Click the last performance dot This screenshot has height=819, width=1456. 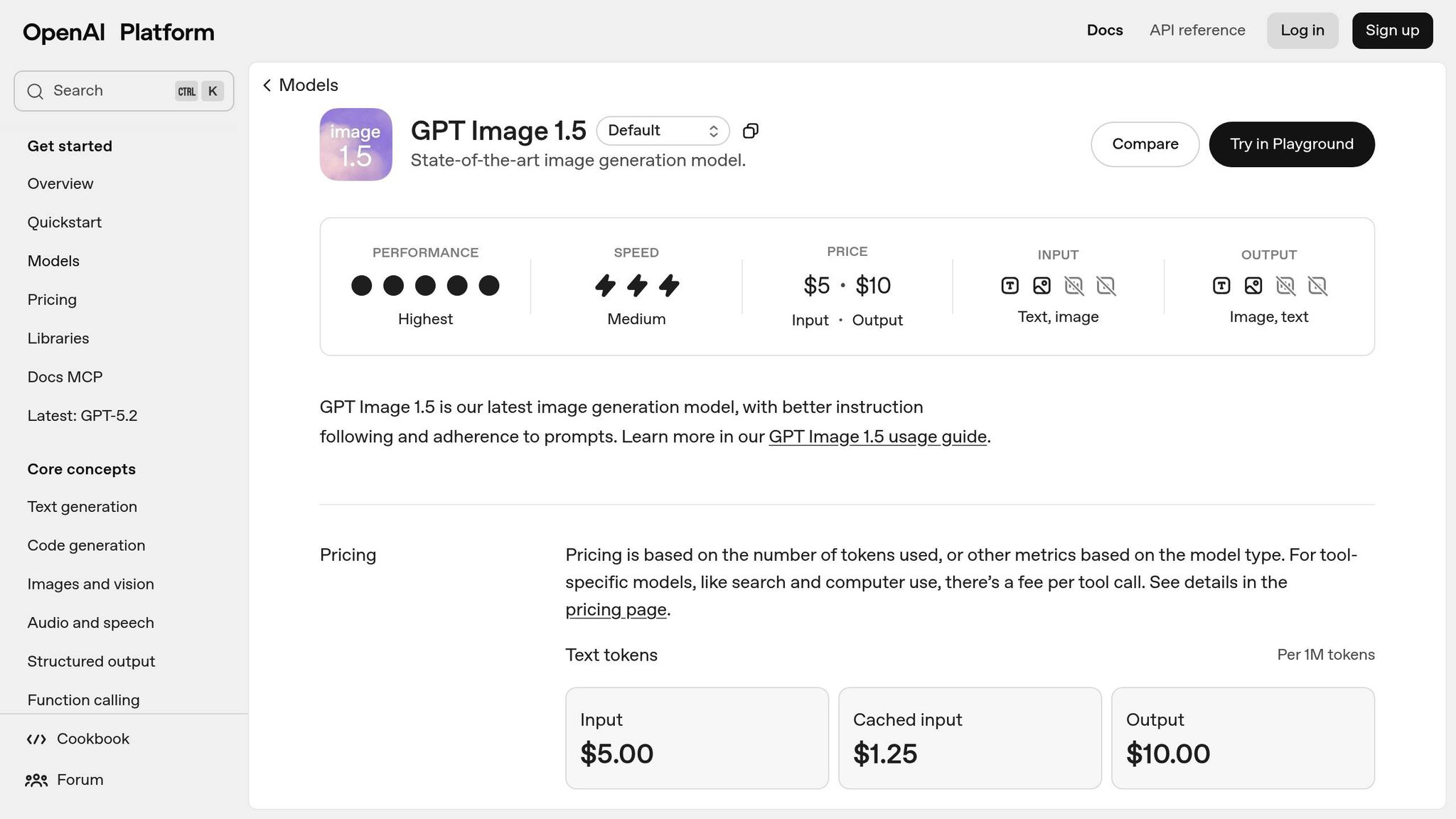489,286
